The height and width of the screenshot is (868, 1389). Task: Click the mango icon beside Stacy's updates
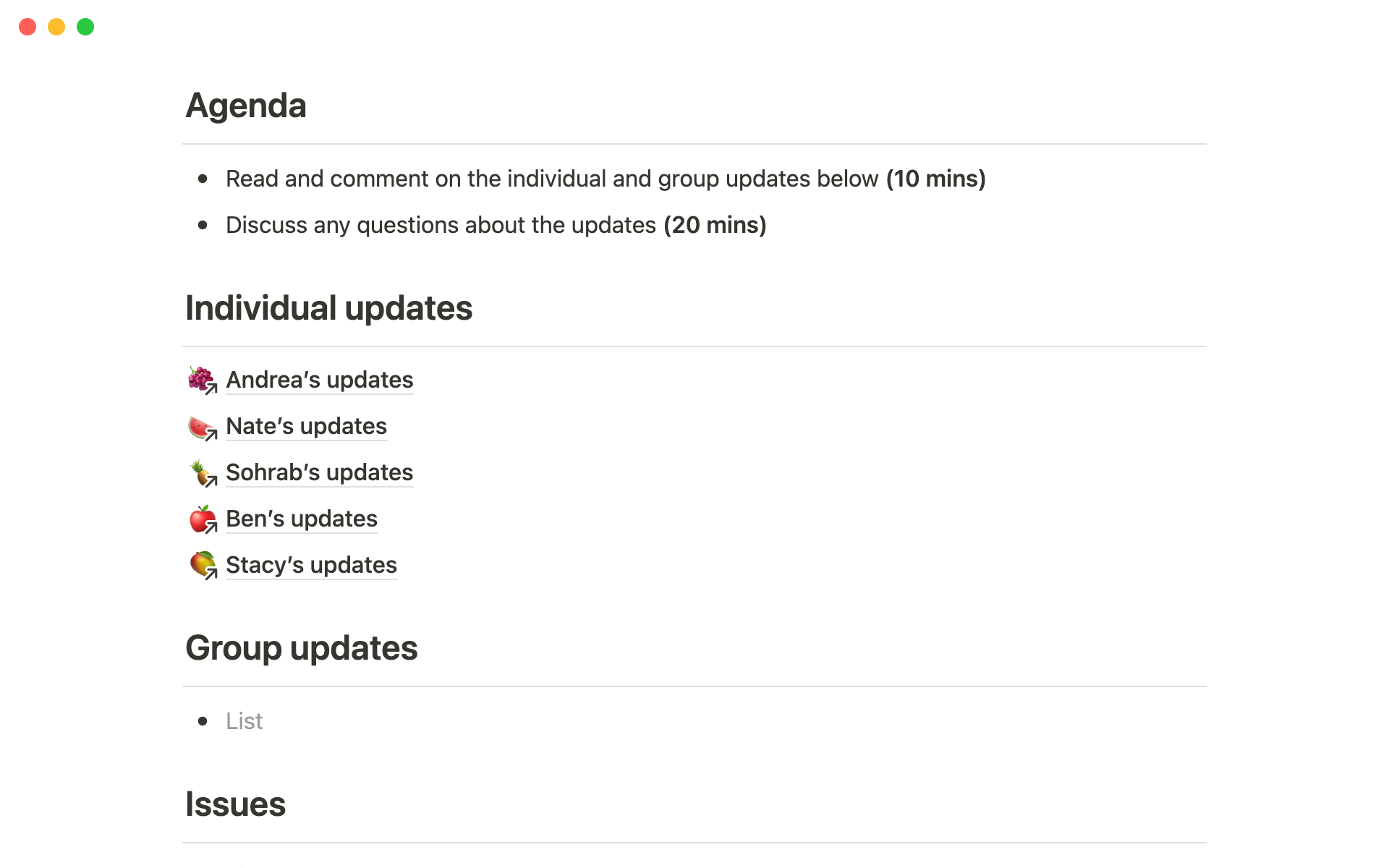(x=202, y=564)
